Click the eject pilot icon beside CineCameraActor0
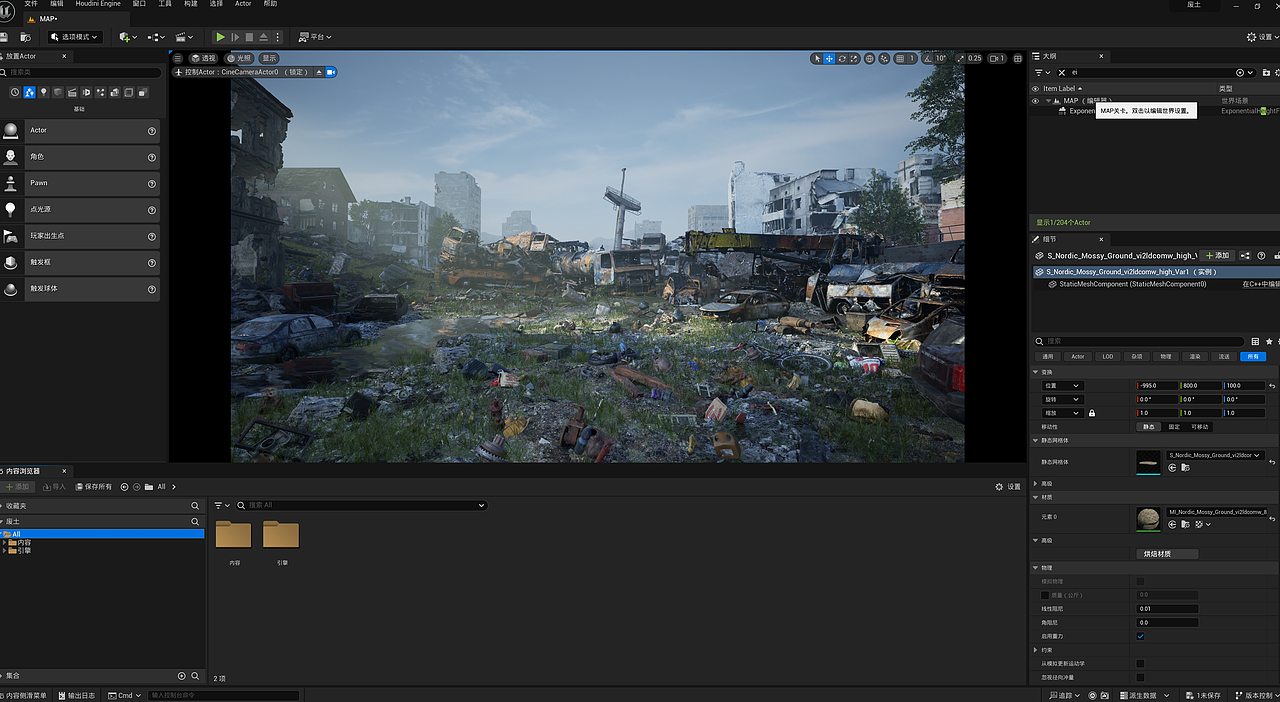The height and width of the screenshot is (702, 1280). coord(320,72)
